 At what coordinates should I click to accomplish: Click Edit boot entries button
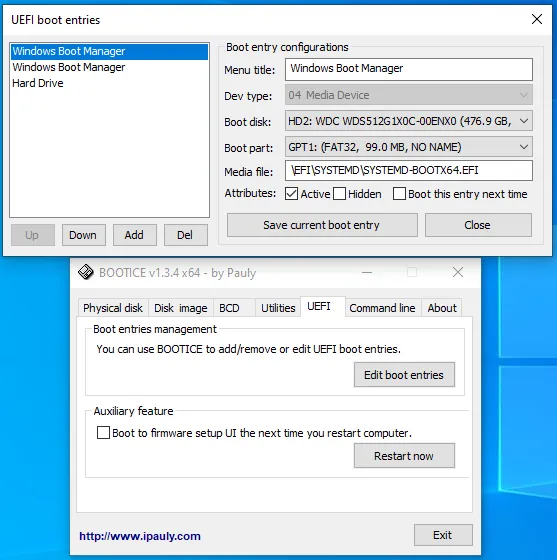[404, 375]
